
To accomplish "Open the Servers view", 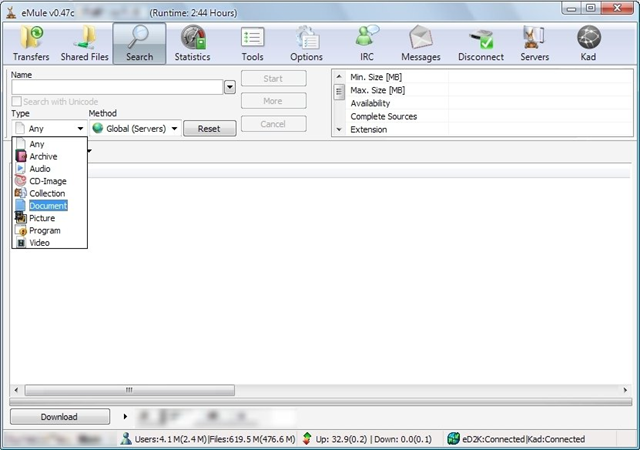I will 534,44.
